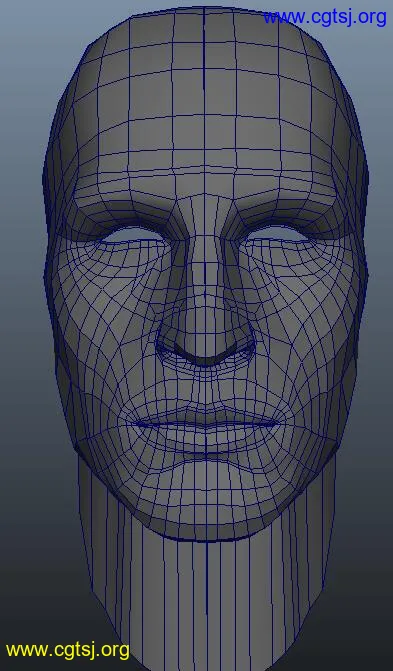Screen dimensions: 393x671
Task: Pick the right eye socket opening
Action: [x=278, y=234]
